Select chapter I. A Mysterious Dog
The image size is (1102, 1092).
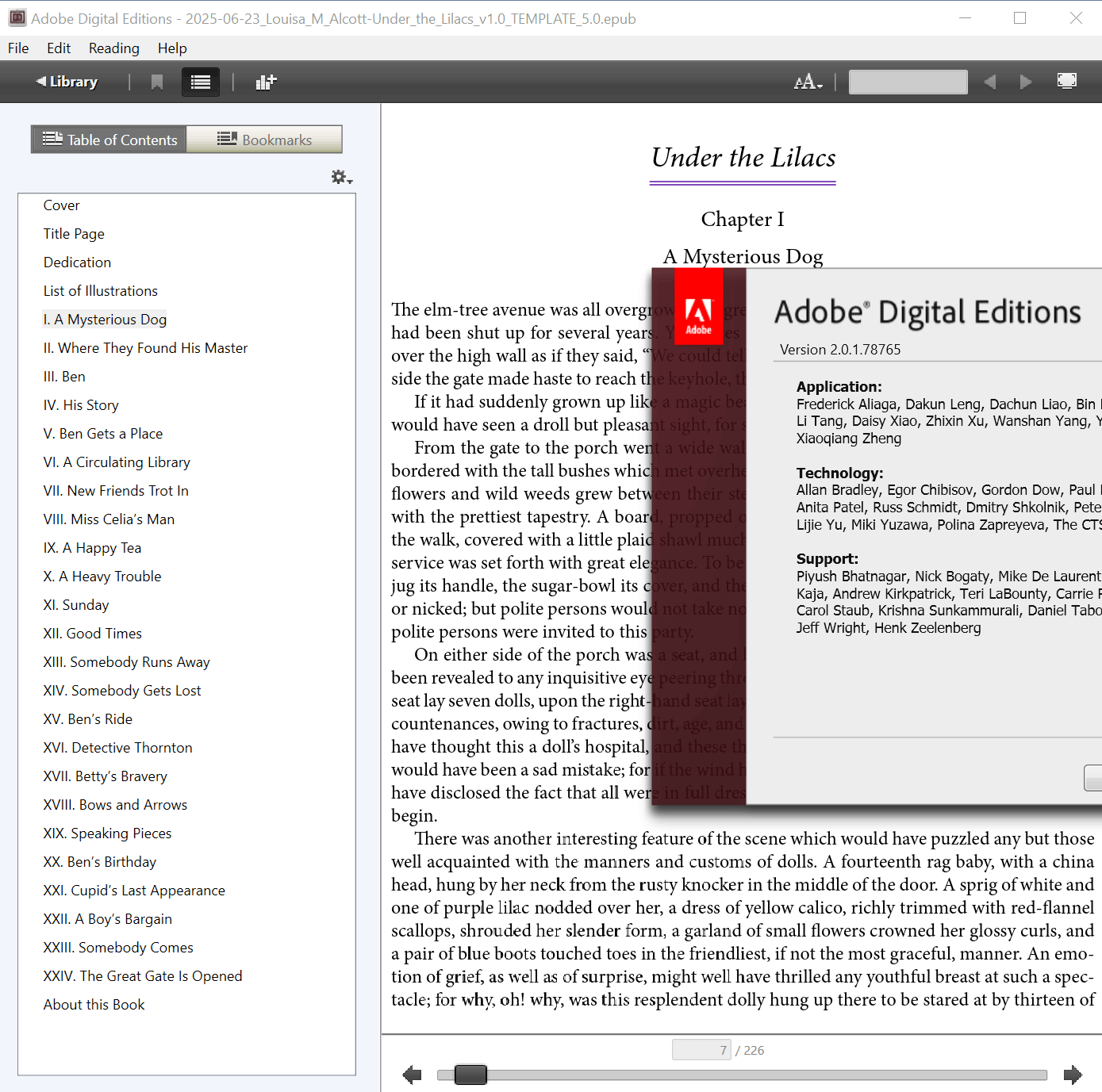[105, 320]
